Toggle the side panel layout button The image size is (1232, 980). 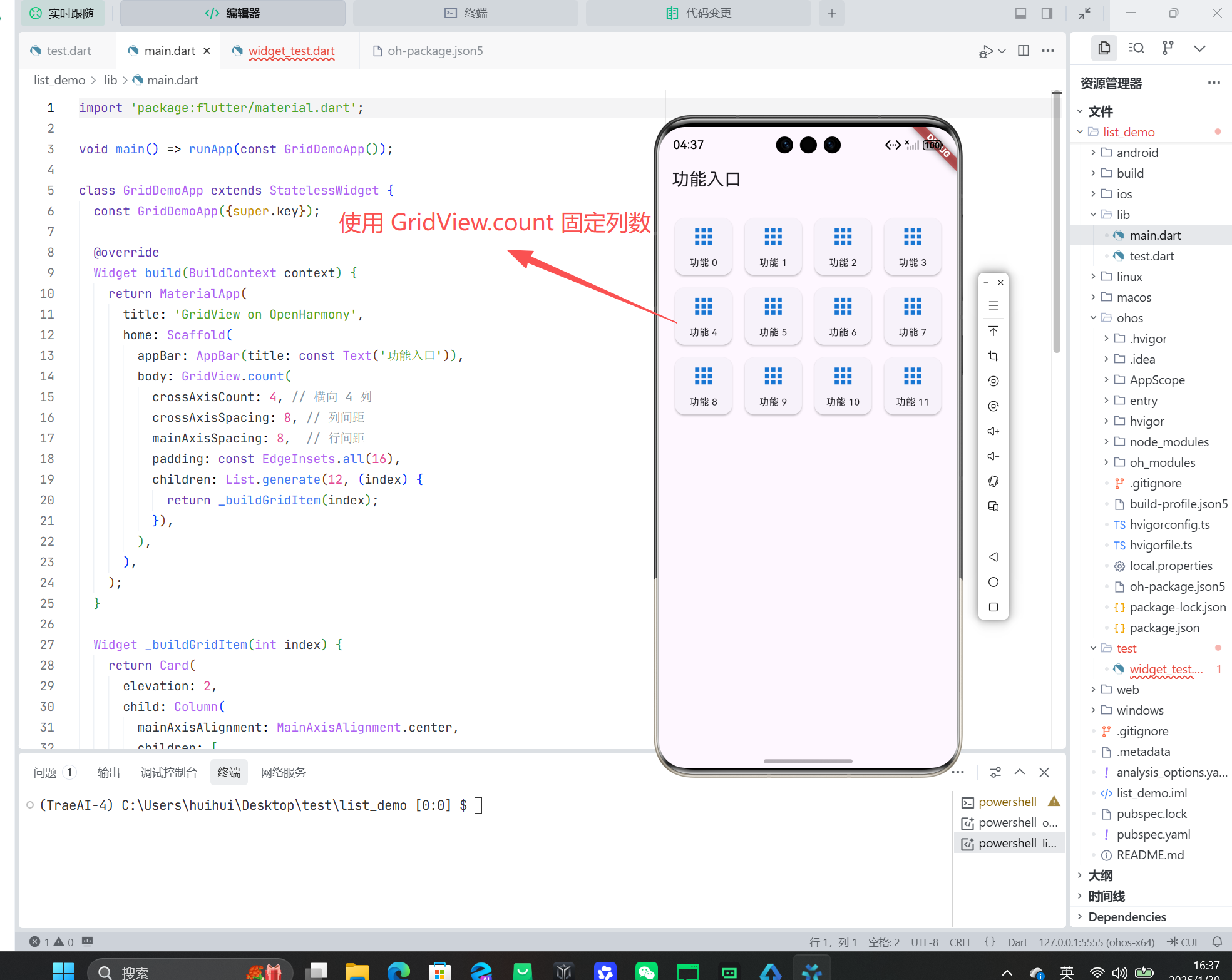[1047, 13]
